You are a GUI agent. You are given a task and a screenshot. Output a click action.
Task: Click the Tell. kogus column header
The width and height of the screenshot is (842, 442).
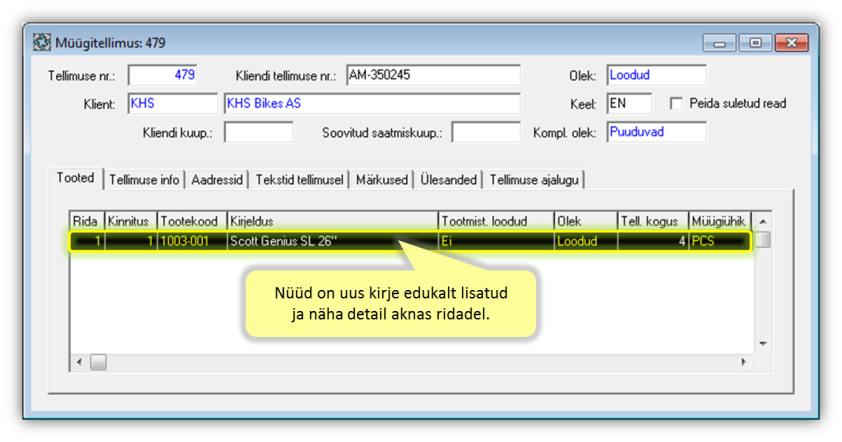click(x=653, y=221)
